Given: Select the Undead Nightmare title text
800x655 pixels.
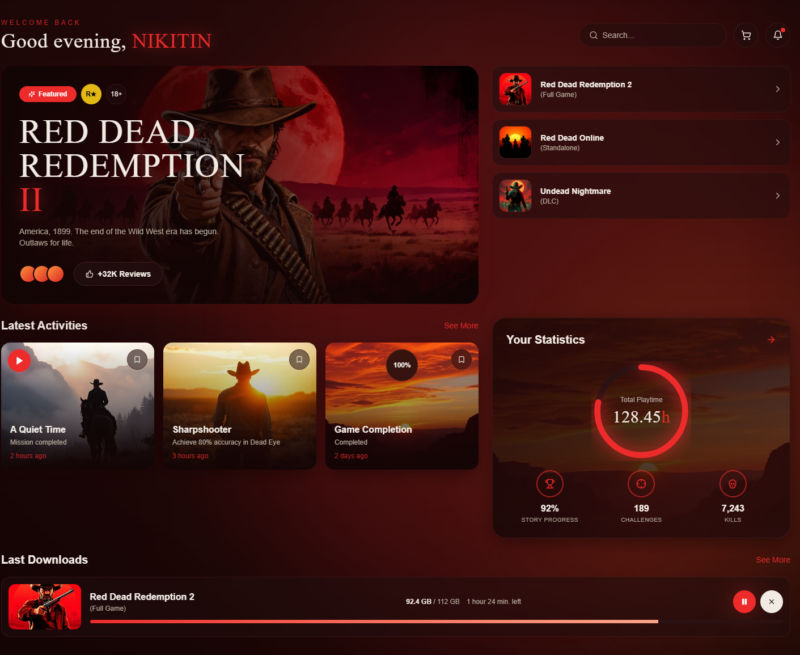Looking at the screenshot, I should click(576, 191).
